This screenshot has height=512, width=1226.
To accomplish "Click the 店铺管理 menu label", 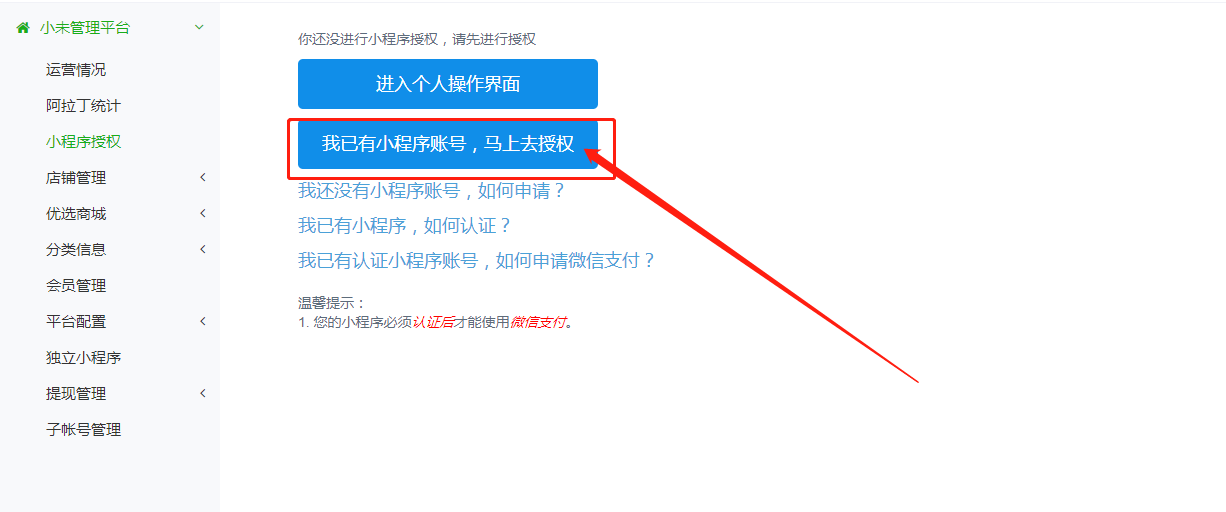I will [76, 178].
